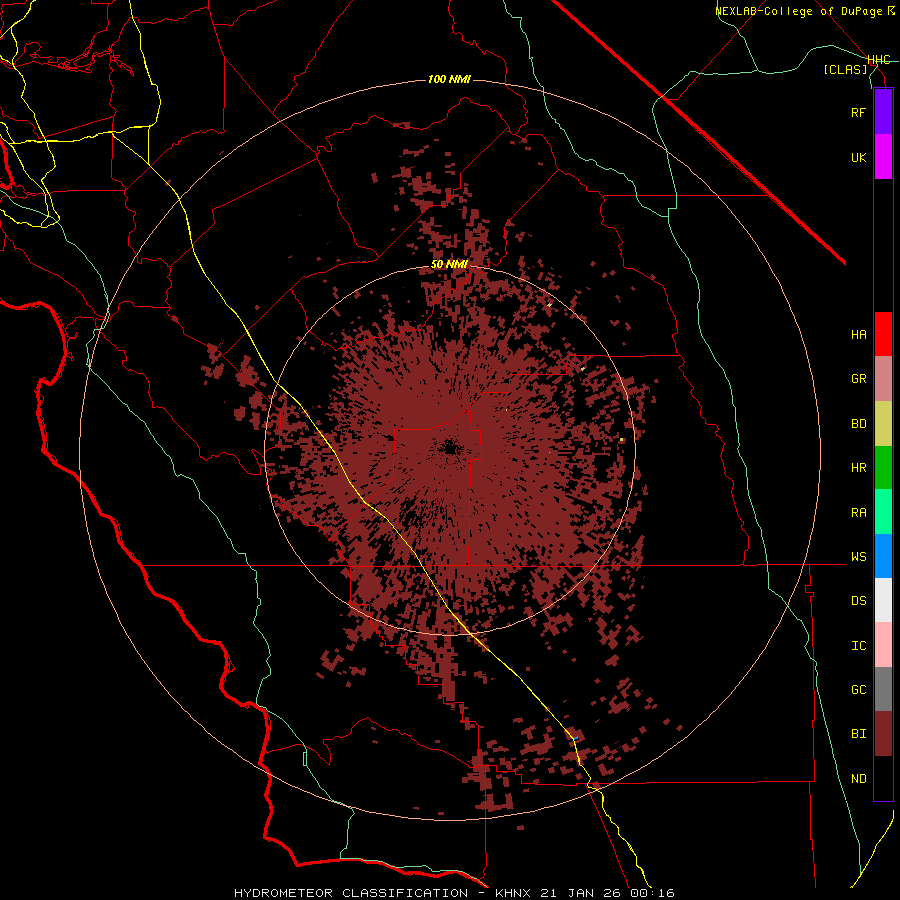900x900 pixels.
Task: Select the BD yellow legend swatch
Action: pyautogui.click(x=883, y=423)
